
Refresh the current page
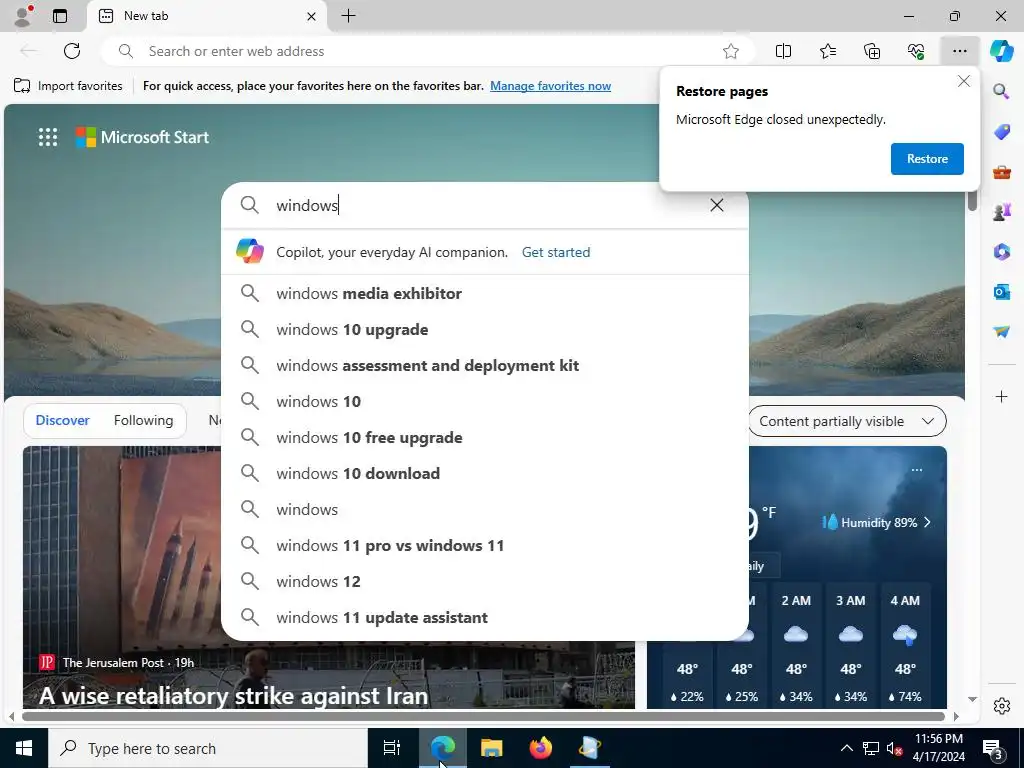pos(72,51)
